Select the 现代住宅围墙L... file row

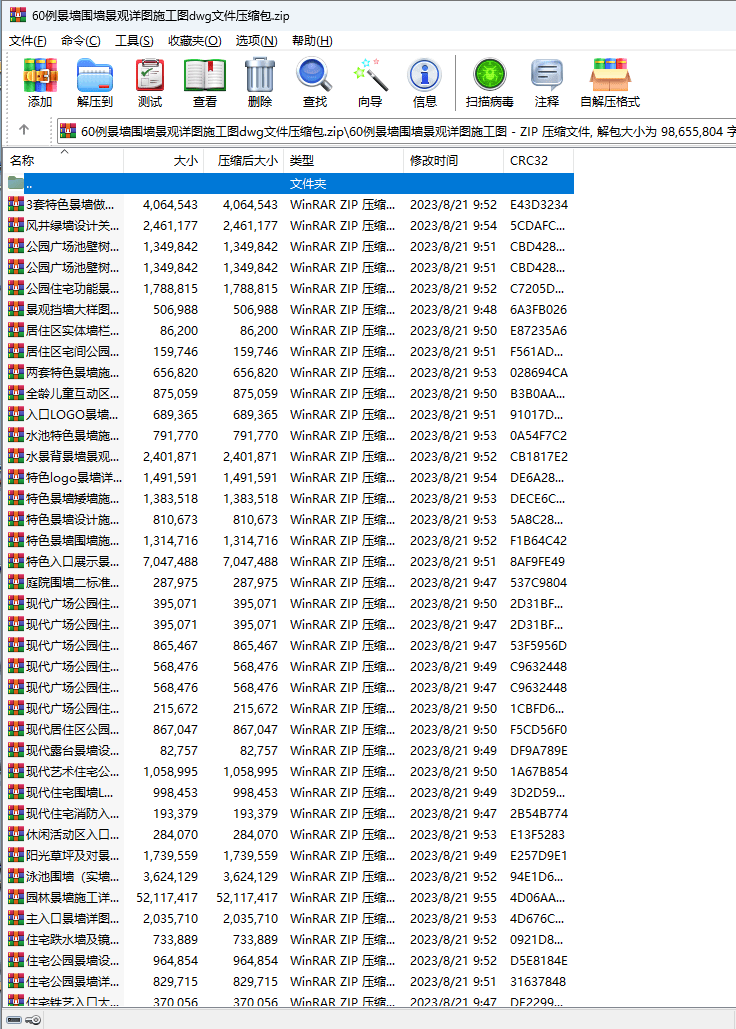click(x=290, y=792)
